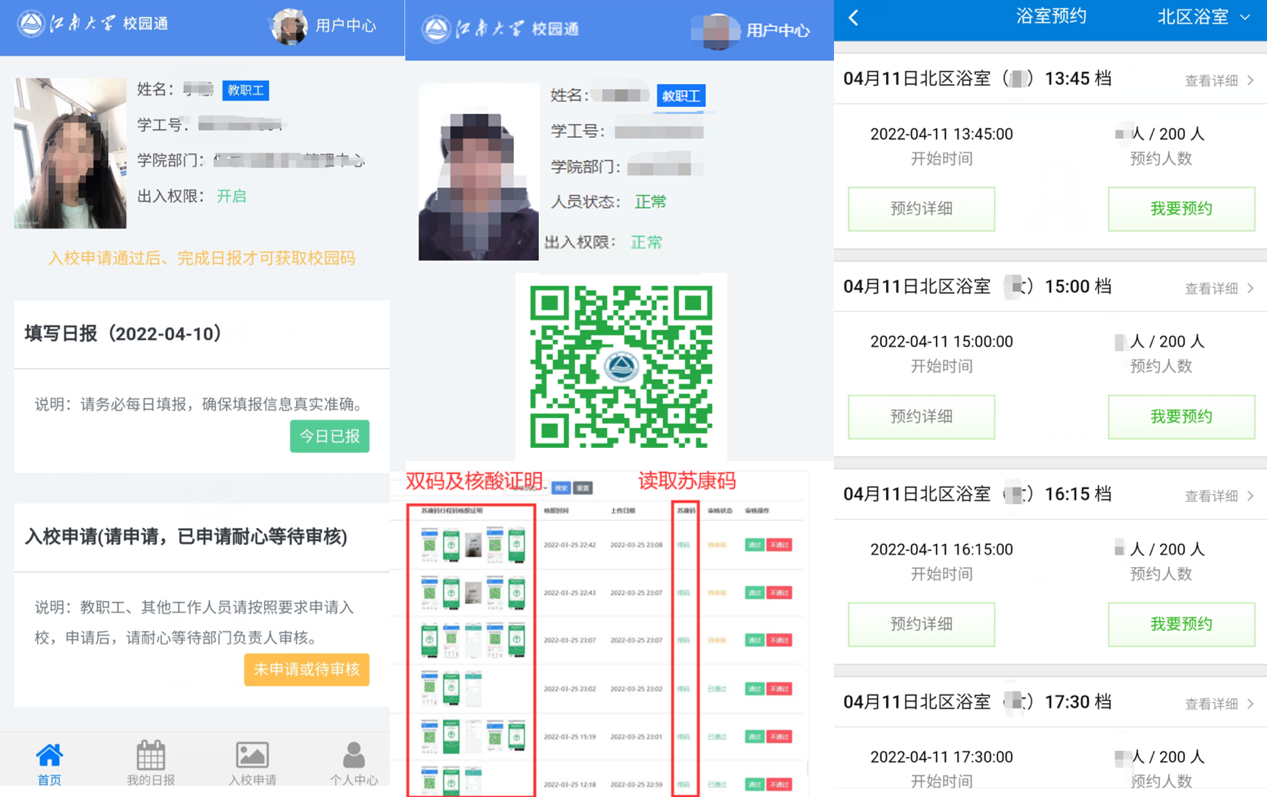
Task: Click 我要预约 for the 16:15 slot
Action: (x=1180, y=624)
